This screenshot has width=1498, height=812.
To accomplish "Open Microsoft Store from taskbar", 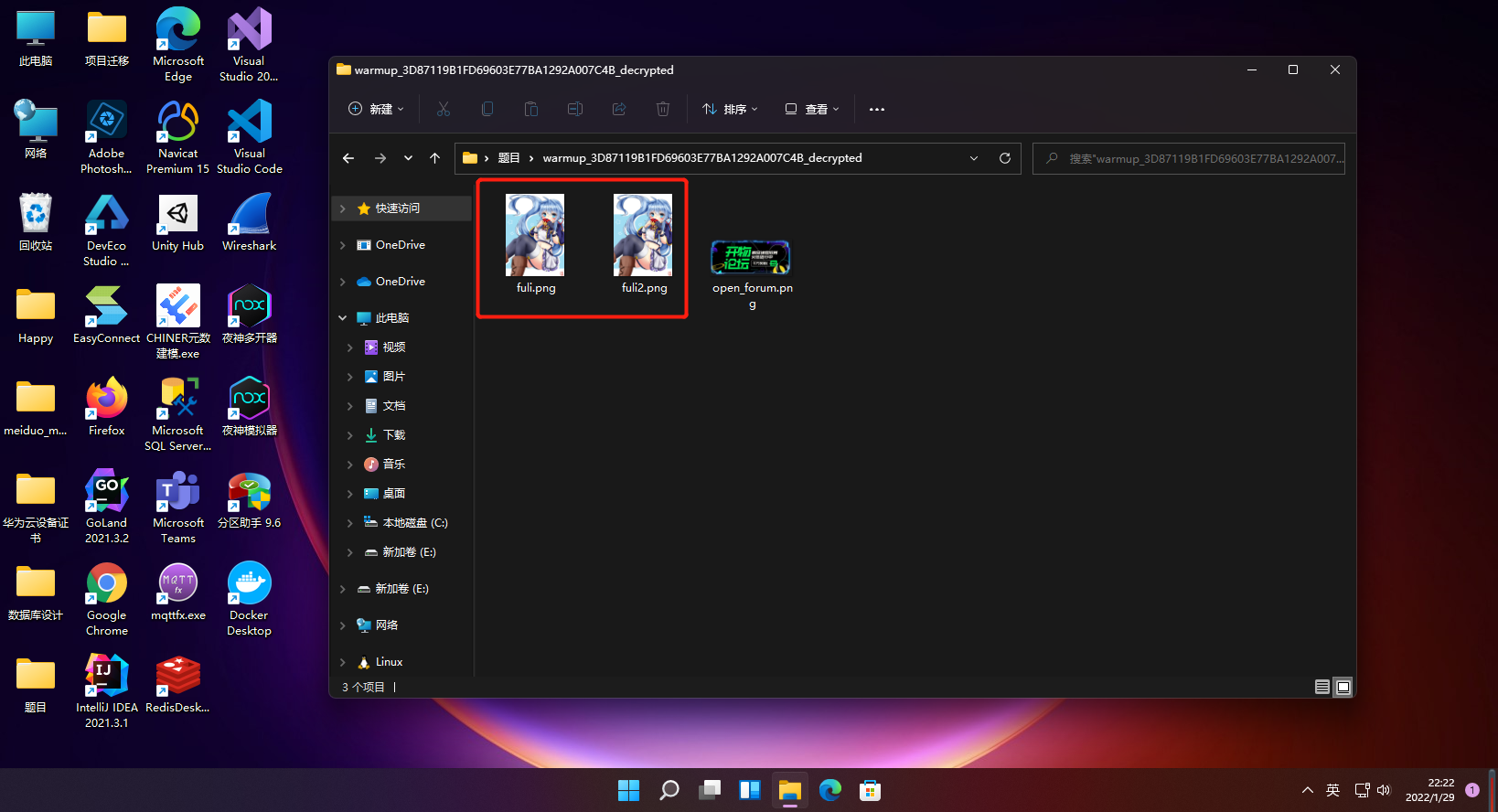I will point(871,790).
